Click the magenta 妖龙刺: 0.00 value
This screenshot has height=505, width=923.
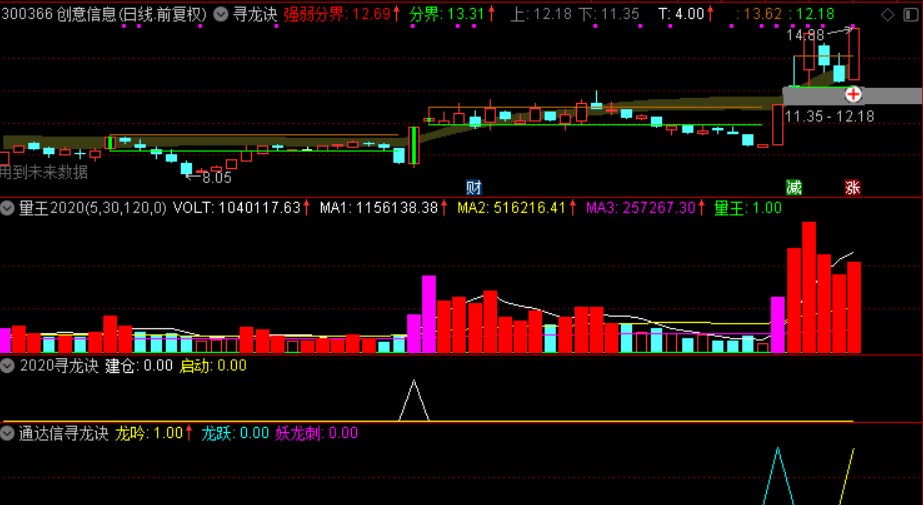[317, 434]
